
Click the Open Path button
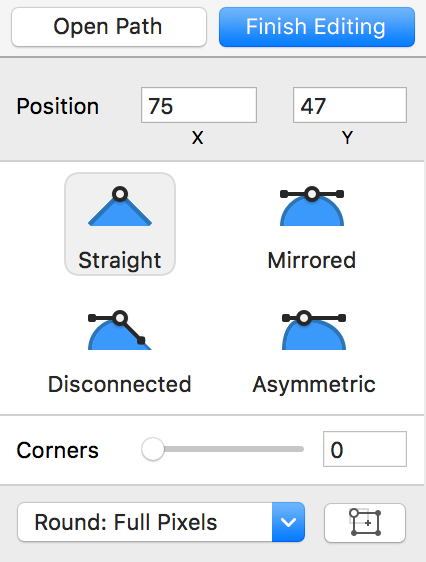109,27
